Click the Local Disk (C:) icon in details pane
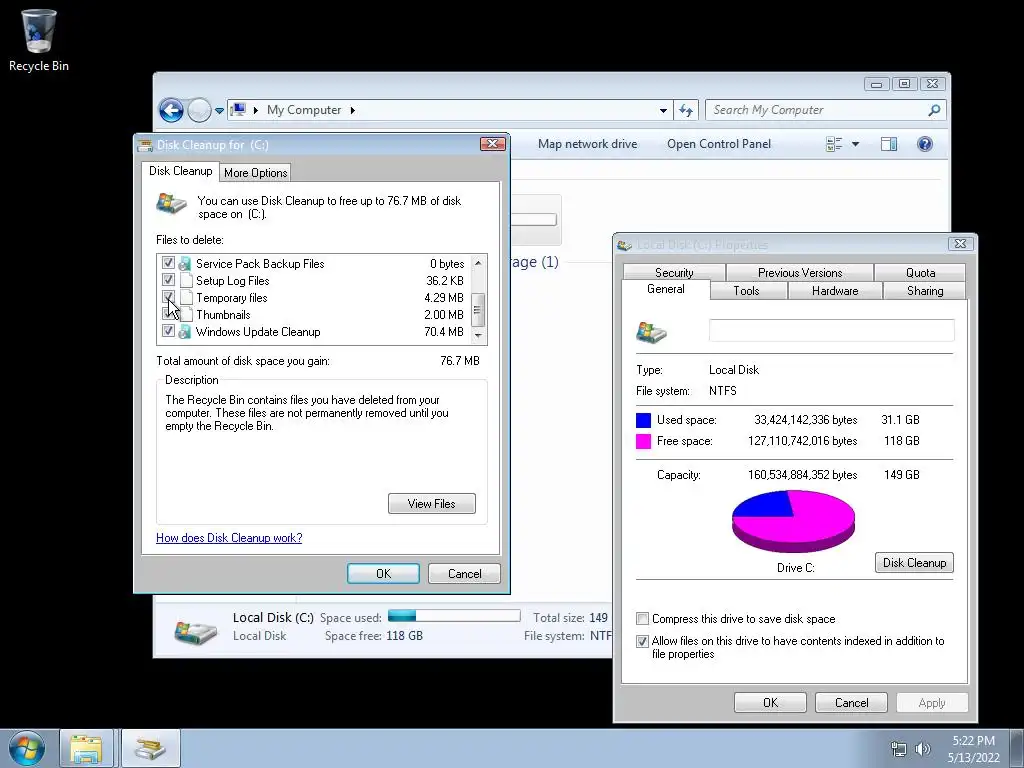Image resolution: width=1024 pixels, height=768 pixels. (195, 631)
